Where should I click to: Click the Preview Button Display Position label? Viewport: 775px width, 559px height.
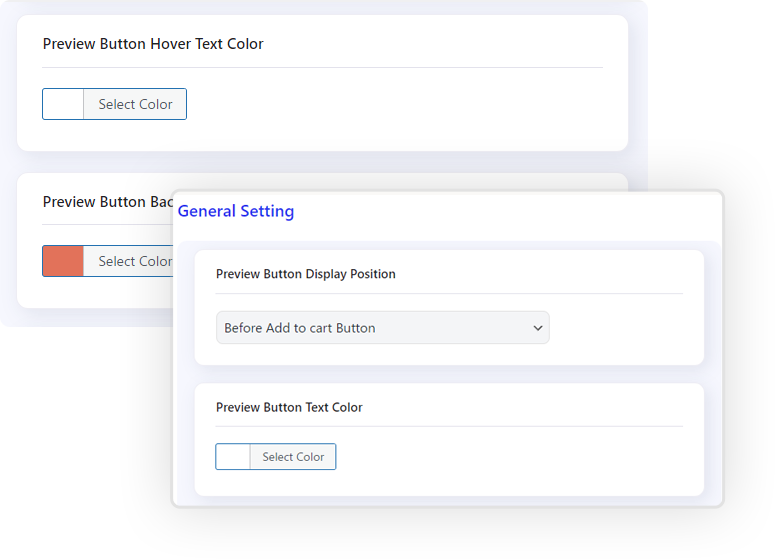305,274
